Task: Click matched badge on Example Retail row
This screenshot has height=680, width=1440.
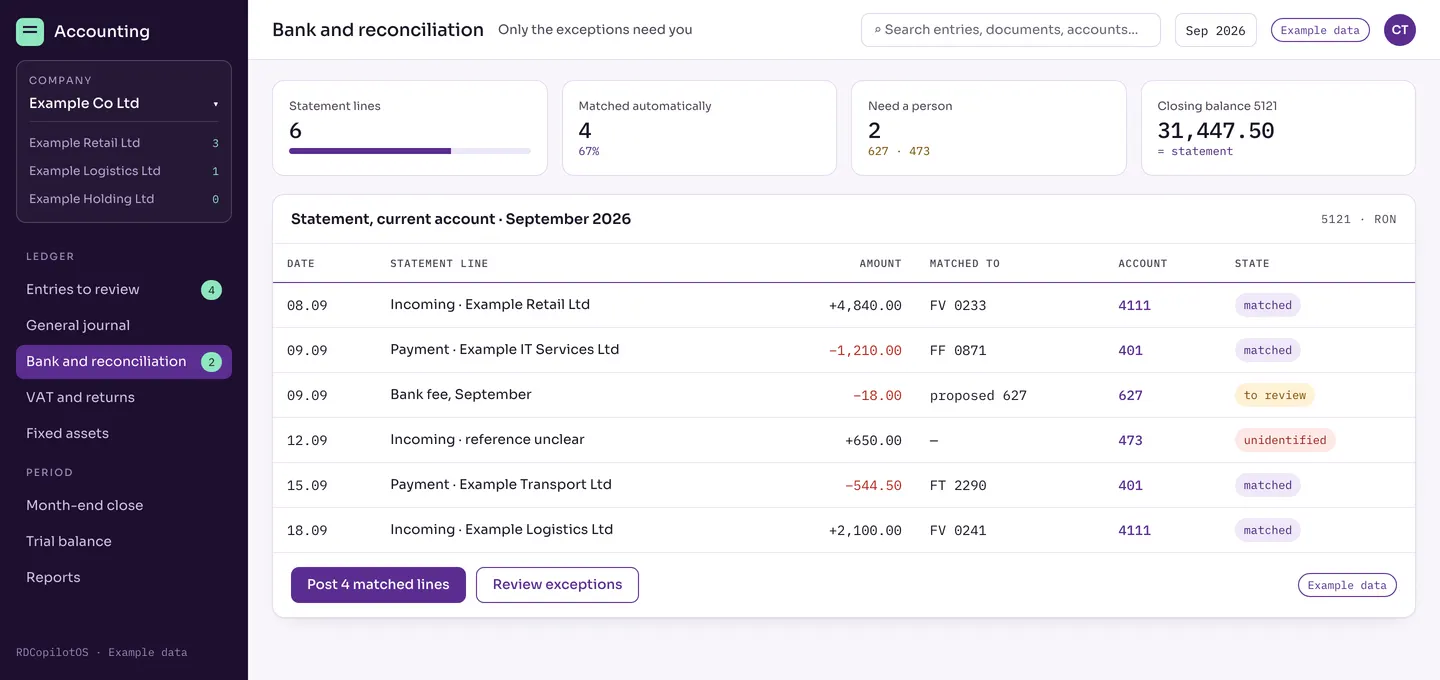Action: 1267,305
